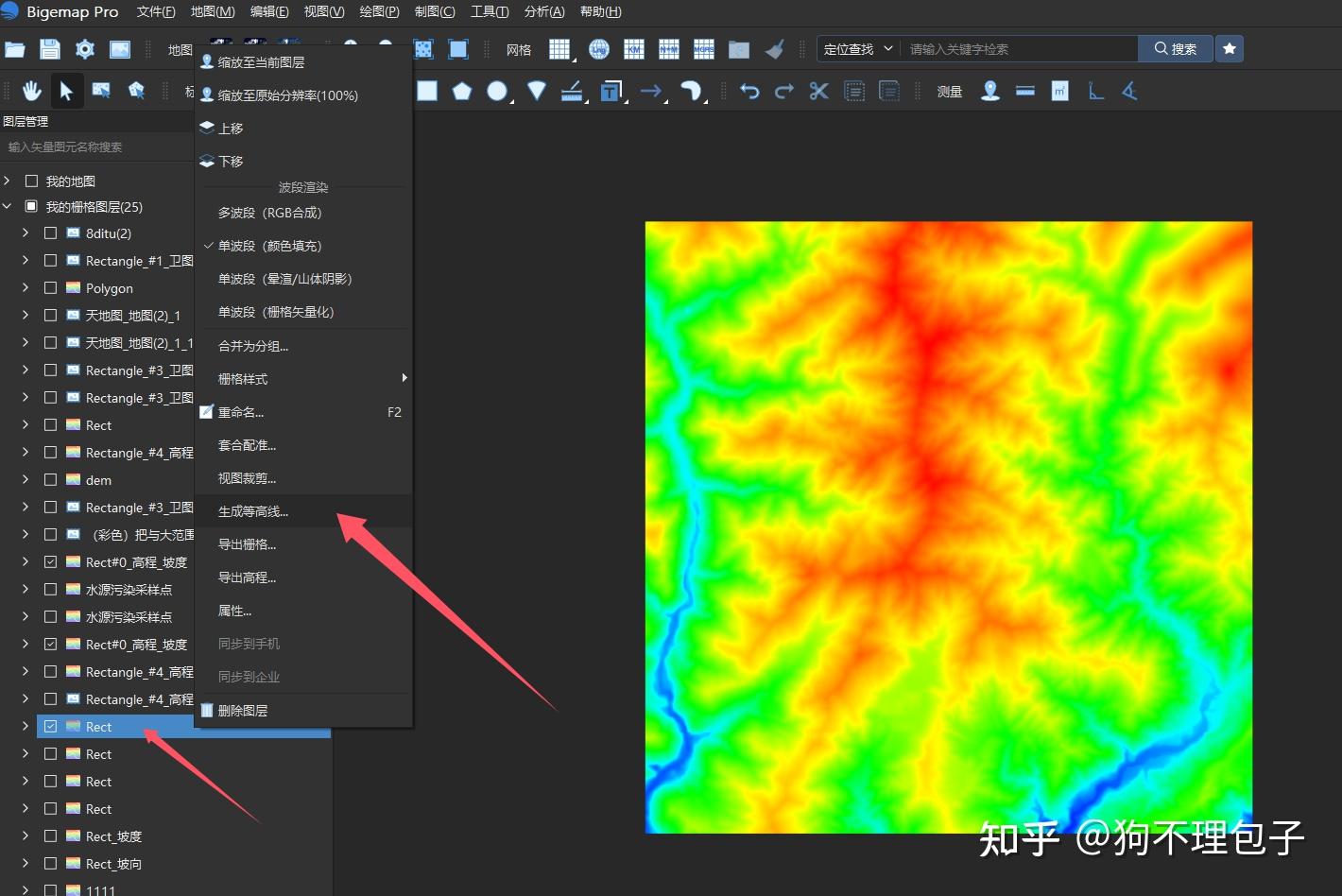Click the star favorites button
Image resolution: width=1342 pixels, height=896 pixels.
(x=1230, y=49)
